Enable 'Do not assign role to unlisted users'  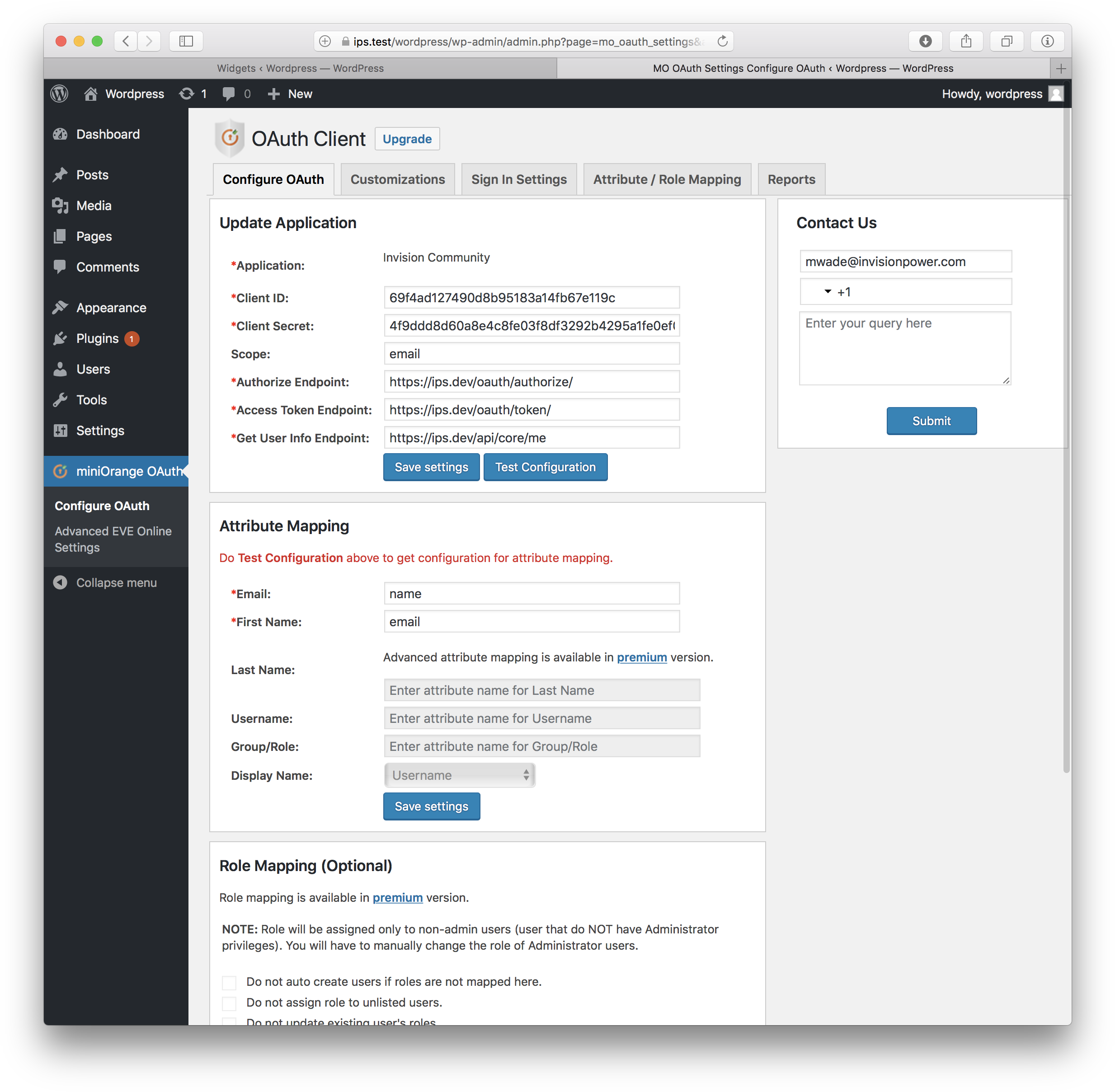point(229,1003)
